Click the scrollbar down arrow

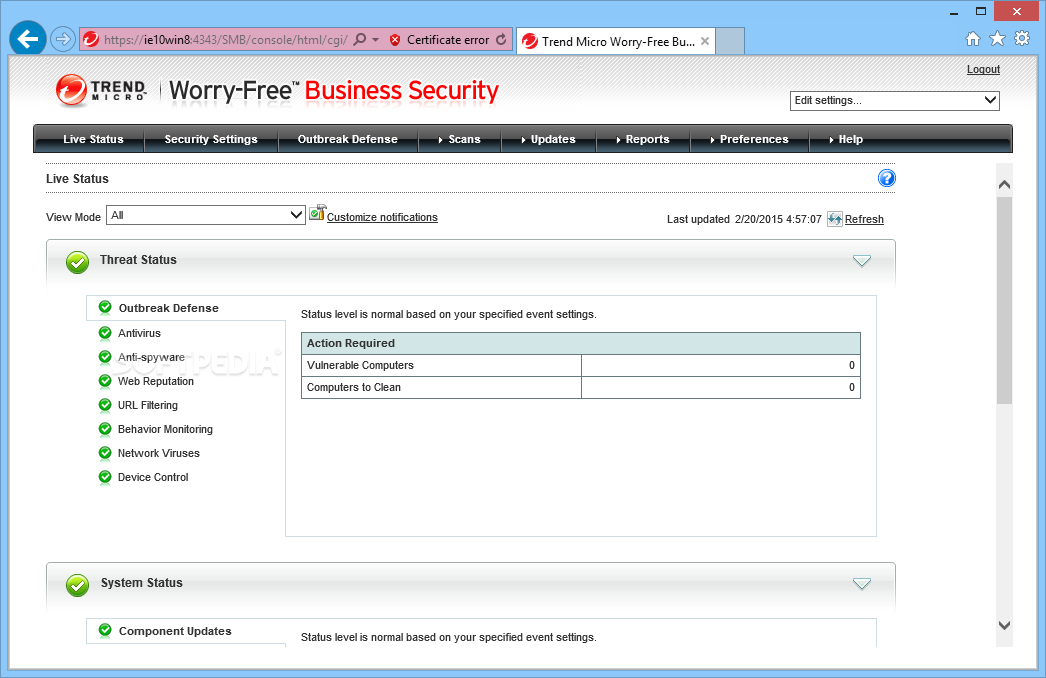[1004, 625]
